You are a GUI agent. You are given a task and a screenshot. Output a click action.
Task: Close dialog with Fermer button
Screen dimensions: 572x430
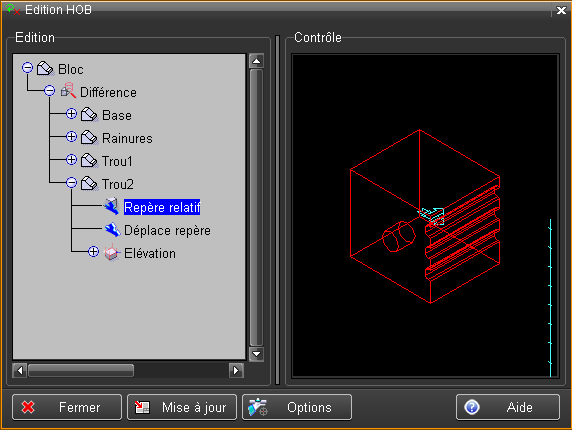(x=67, y=407)
